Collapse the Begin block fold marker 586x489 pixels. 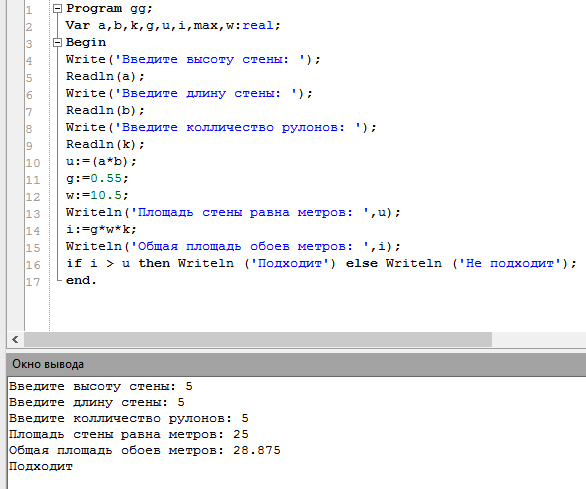57,43
